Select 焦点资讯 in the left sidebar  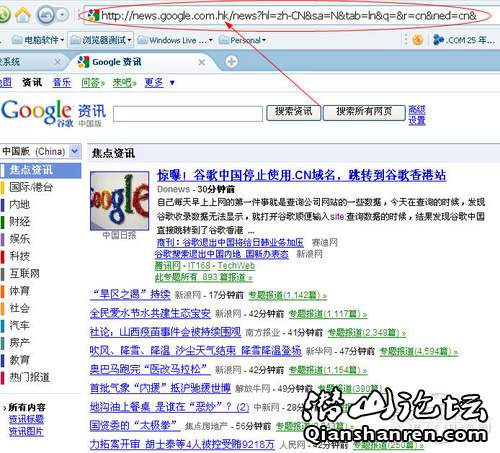tap(41, 170)
